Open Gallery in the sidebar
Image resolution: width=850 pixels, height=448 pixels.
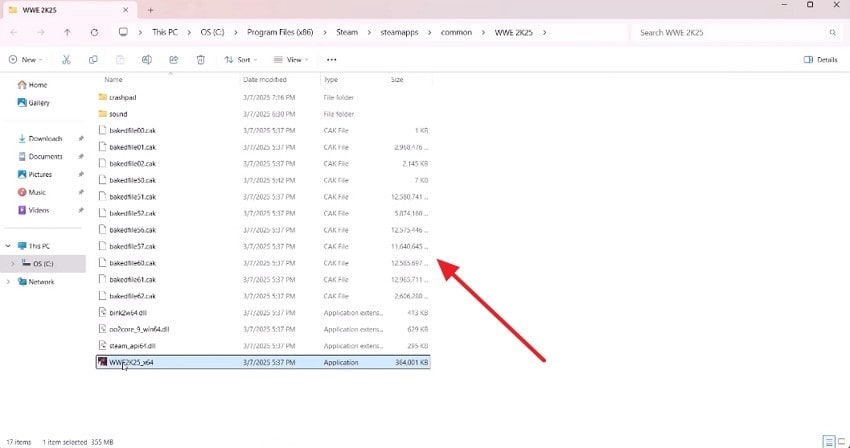click(x=34, y=103)
